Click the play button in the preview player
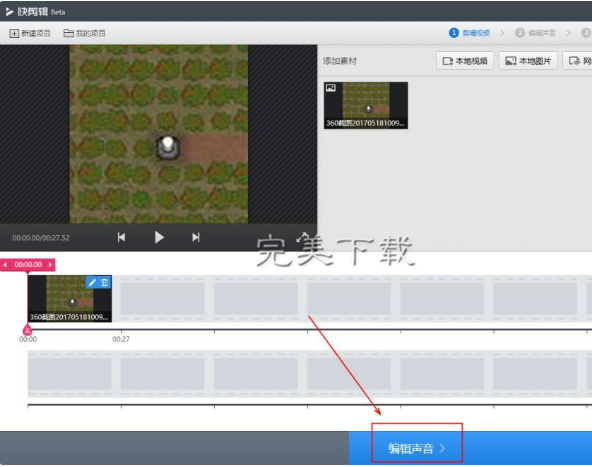This screenshot has width=592, height=467. tap(159, 237)
